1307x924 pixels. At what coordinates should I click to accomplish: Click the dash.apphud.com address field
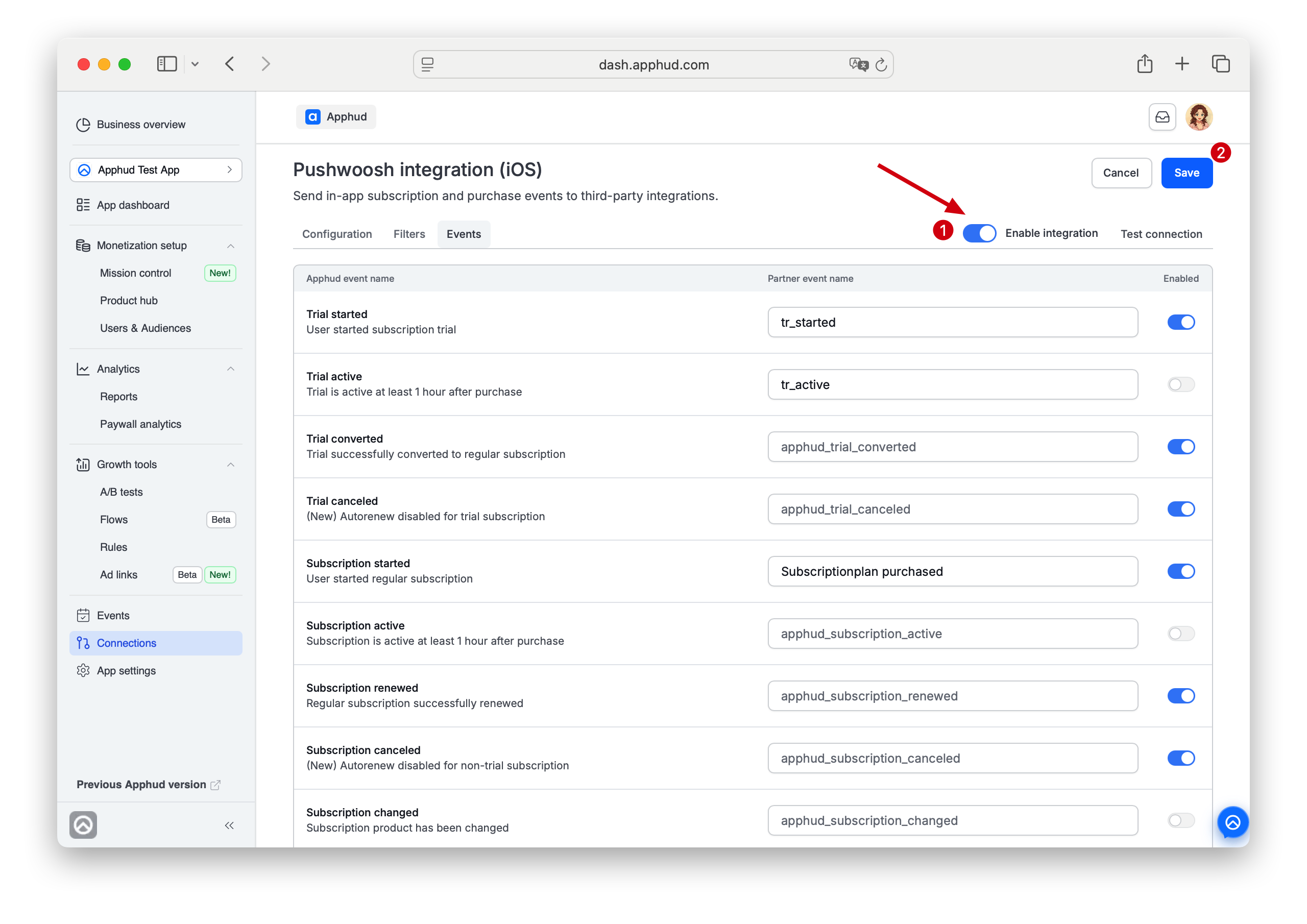[653, 64]
